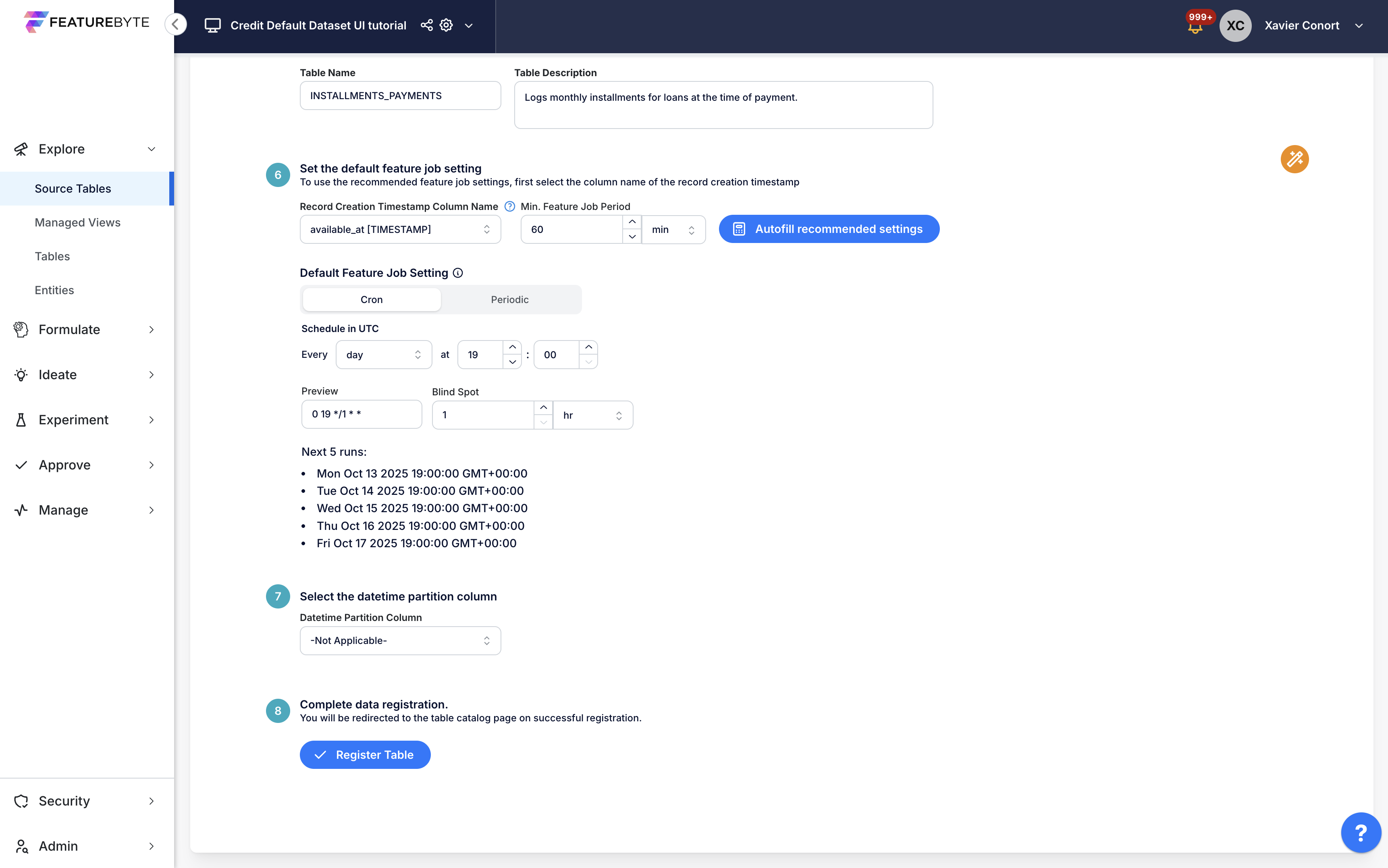Open the Record Creation Timestamp column dropdown
The height and width of the screenshot is (868, 1388).
click(400, 230)
